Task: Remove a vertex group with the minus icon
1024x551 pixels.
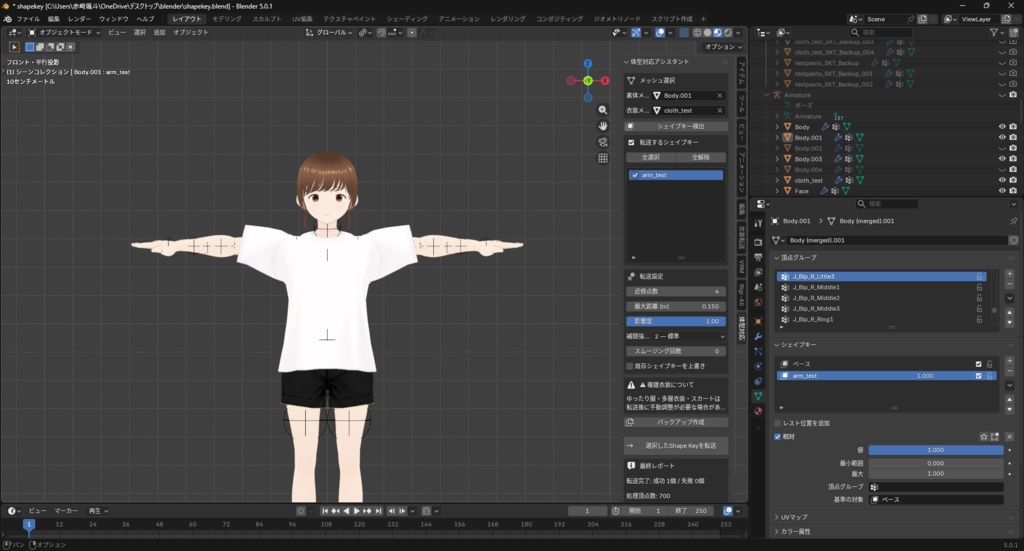Action: [x=1010, y=285]
